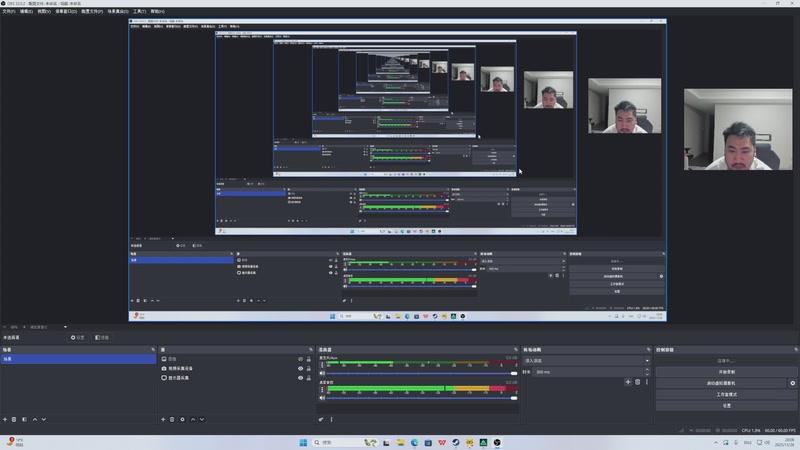
Task: Click the 300 ms transition duration field
Action: [x=588, y=372]
